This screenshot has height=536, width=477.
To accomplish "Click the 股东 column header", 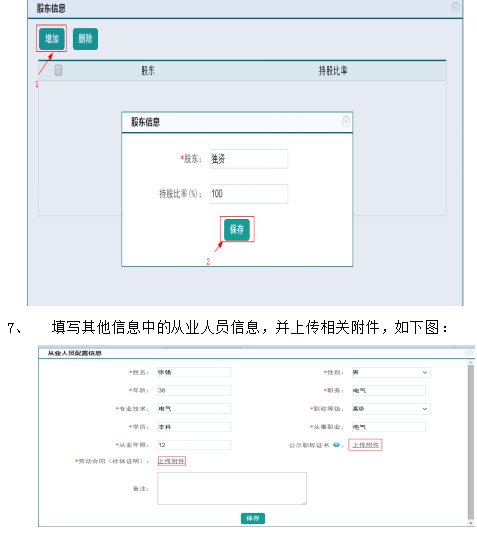I will click(x=148, y=70).
